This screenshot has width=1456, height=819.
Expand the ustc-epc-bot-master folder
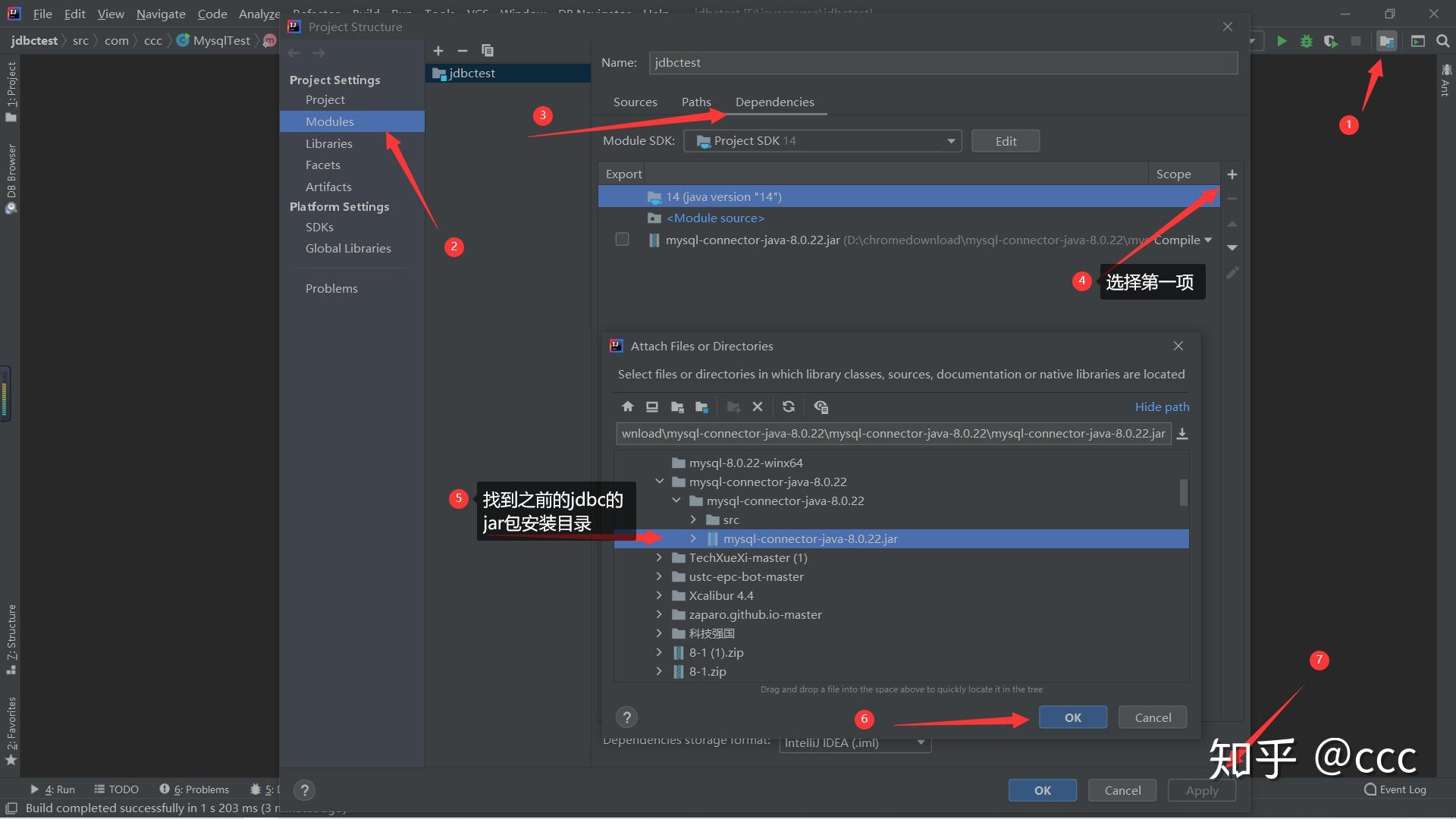[x=659, y=576]
